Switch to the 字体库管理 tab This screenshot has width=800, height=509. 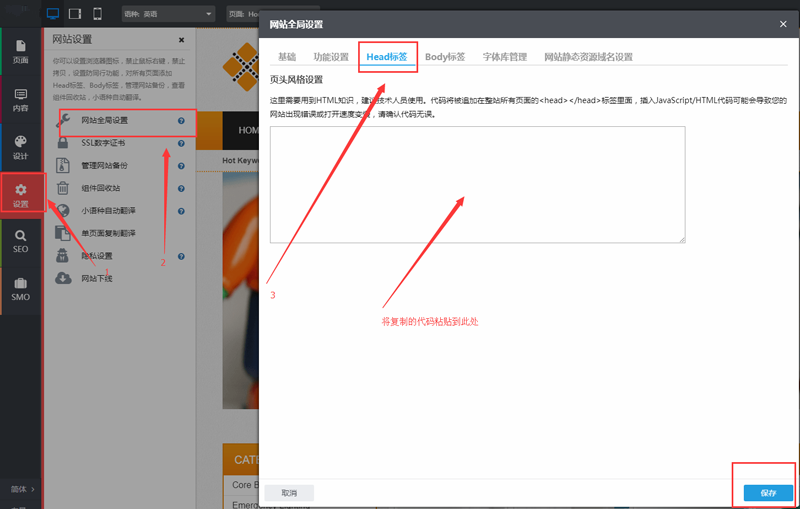coord(504,57)
